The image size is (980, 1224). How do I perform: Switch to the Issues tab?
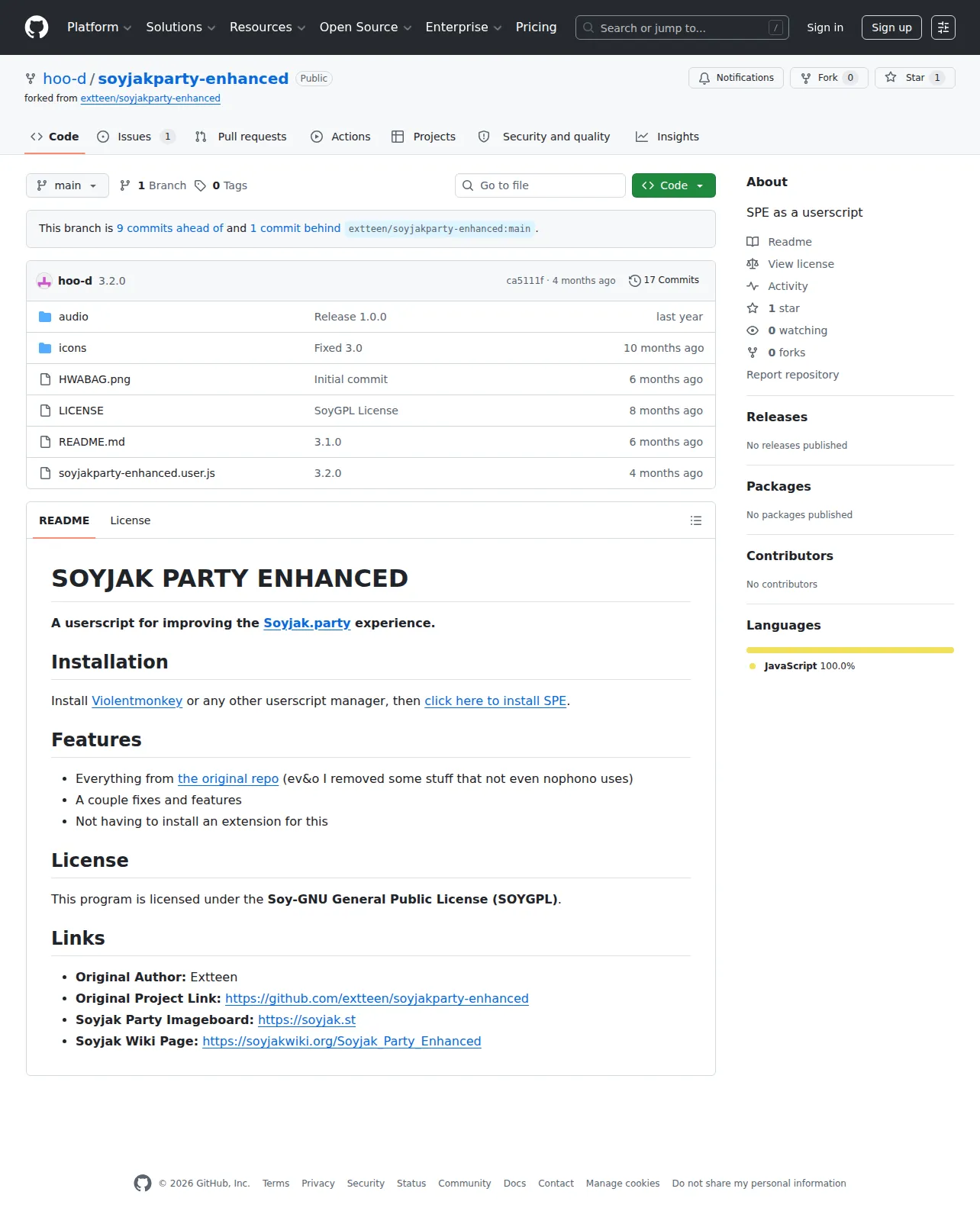(136, 137)
